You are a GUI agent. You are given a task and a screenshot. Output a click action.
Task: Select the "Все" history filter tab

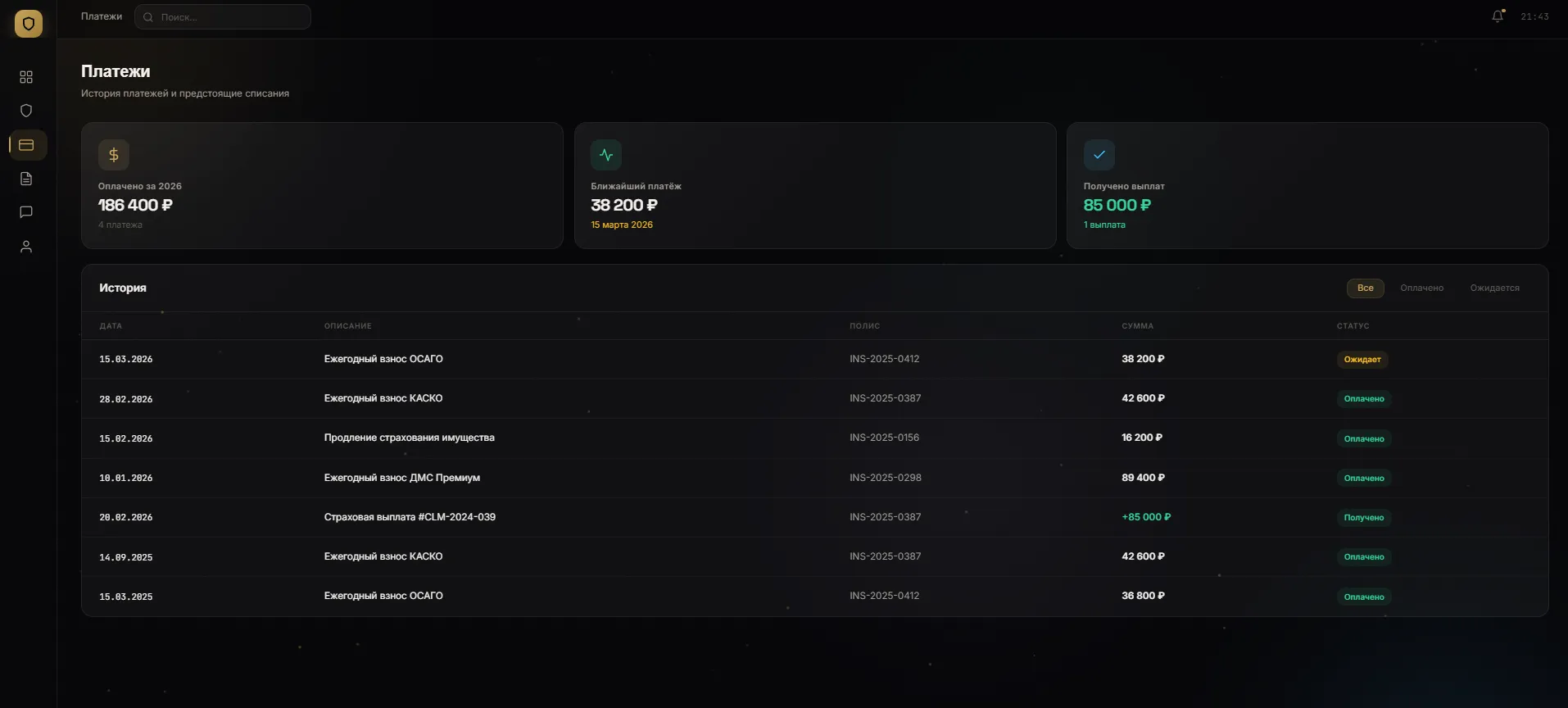(x=1365, y=288)
